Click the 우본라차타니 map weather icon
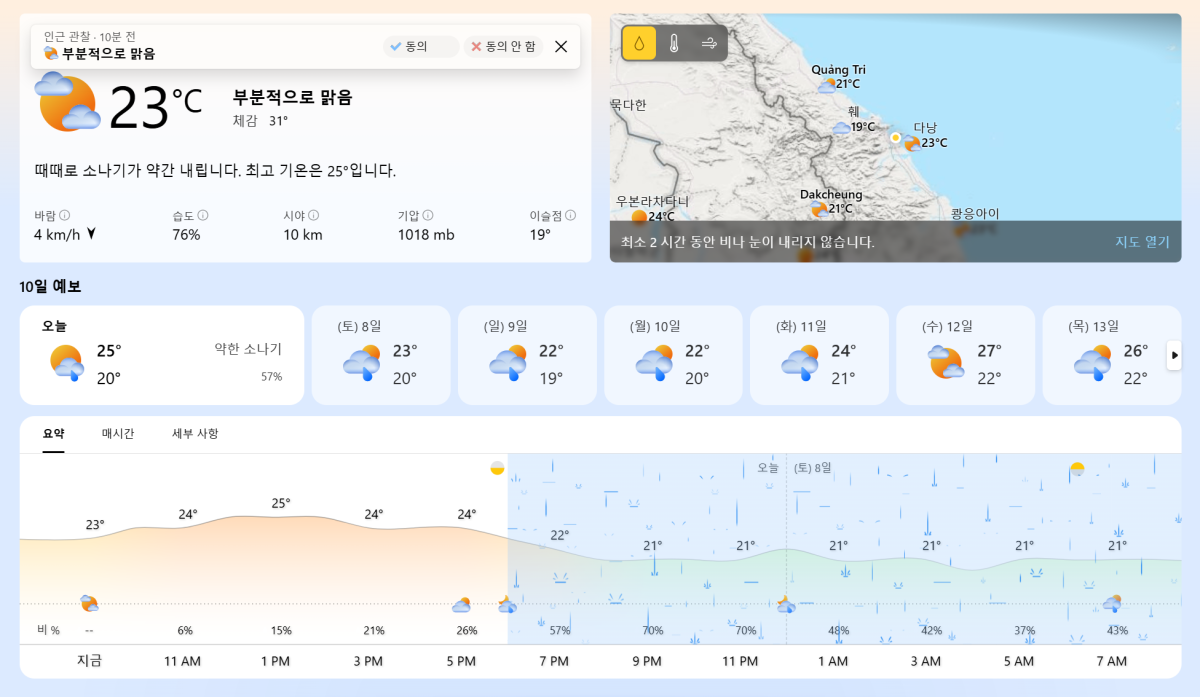The width and height of the screenshot is (1200, 697). (639, 216)
